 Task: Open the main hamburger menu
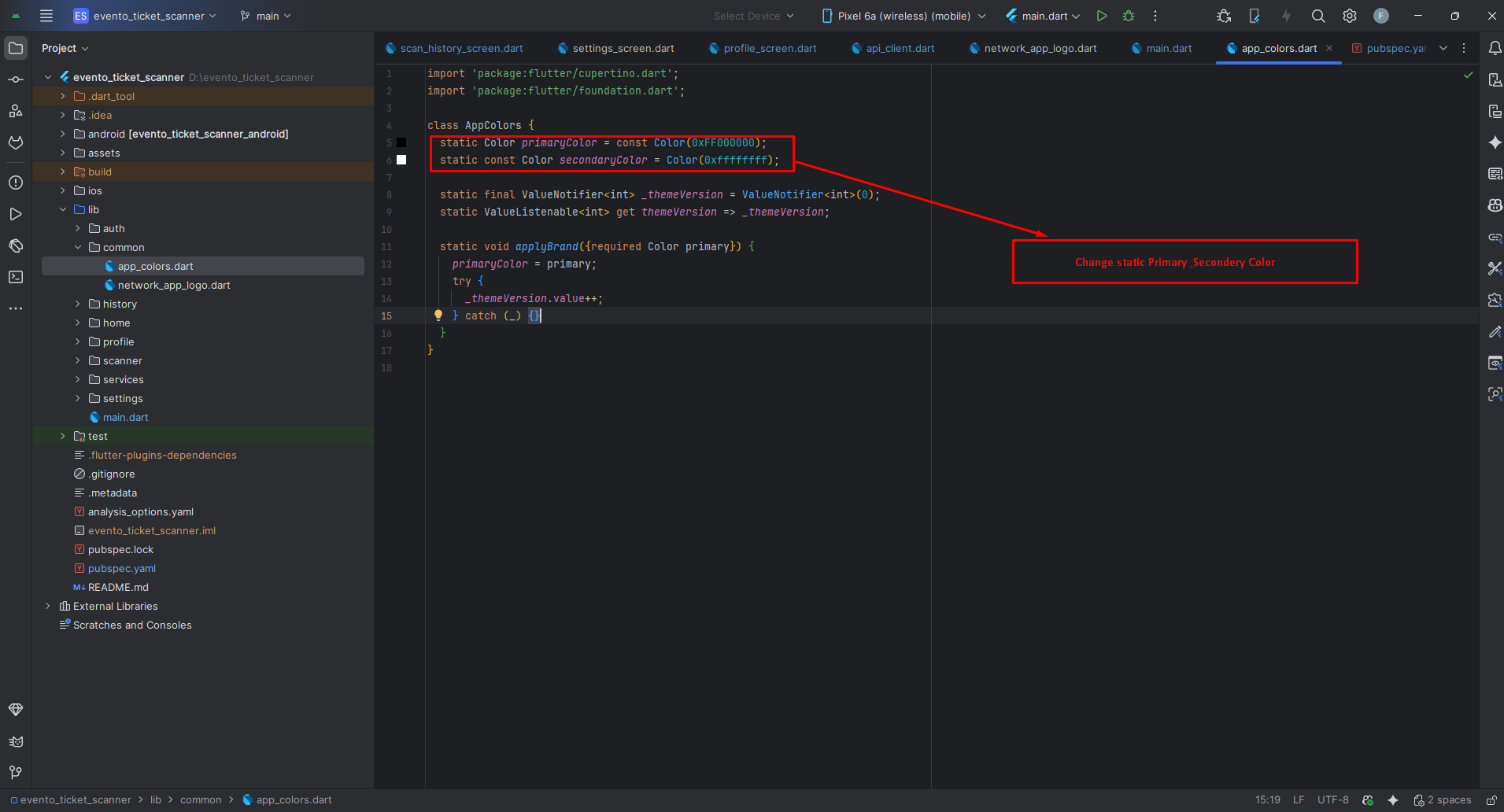pos(46,16)
